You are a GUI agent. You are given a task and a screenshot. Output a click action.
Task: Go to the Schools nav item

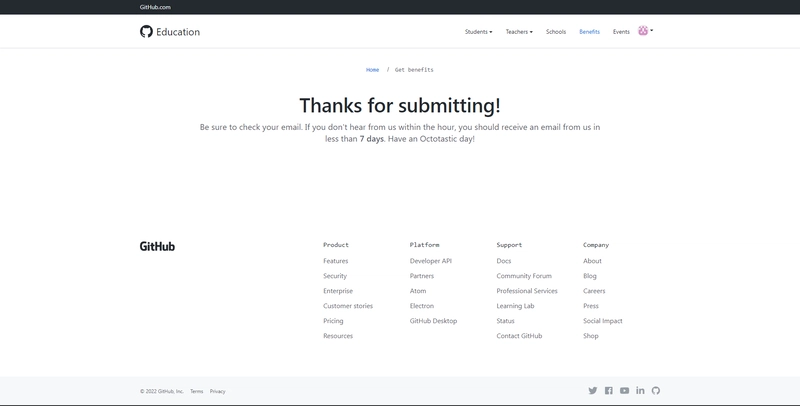(x=556, y=32)
